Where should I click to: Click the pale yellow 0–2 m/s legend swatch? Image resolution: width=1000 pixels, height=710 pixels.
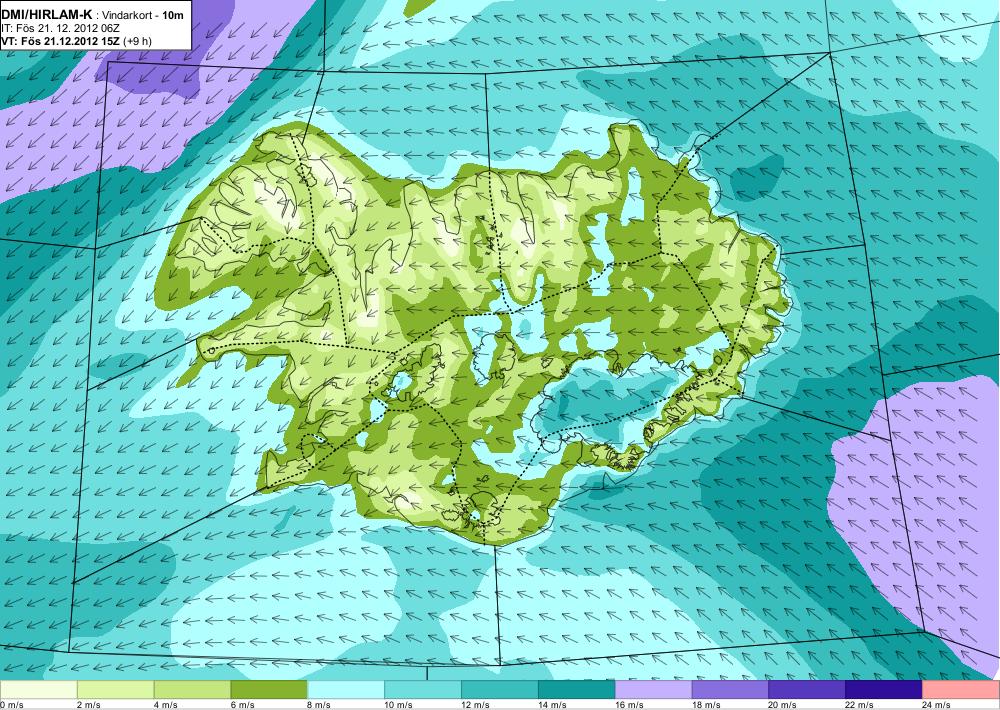tap(38, 690)
